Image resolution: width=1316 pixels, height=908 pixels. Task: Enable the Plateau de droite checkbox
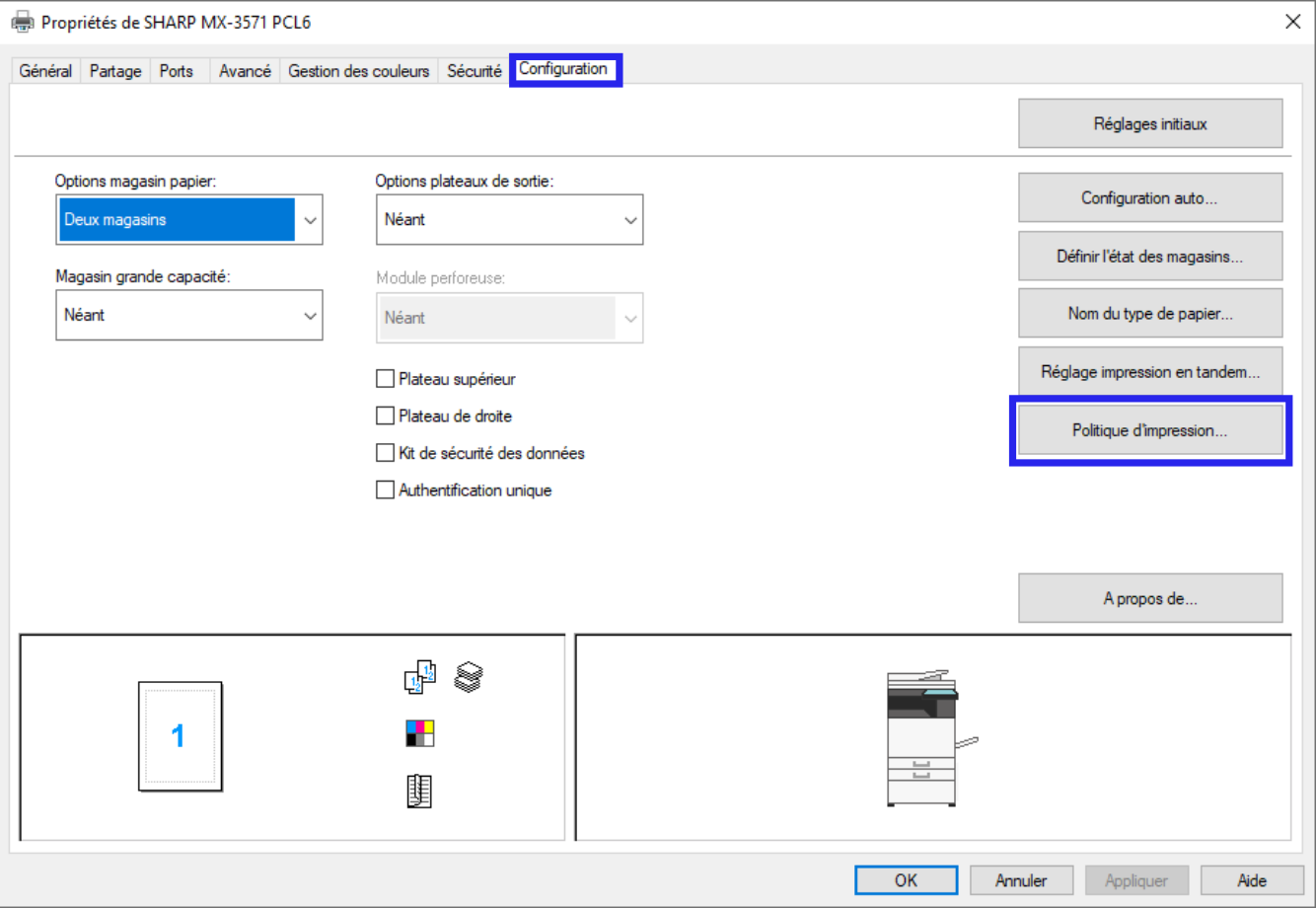tap(386, 416)
